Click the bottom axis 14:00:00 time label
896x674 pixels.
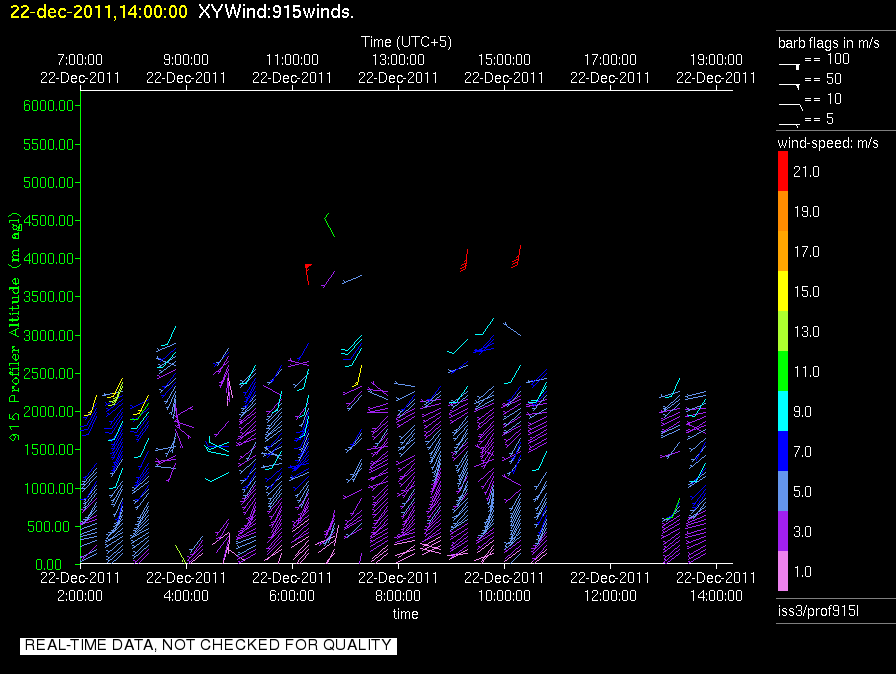[x=716, y=596]
